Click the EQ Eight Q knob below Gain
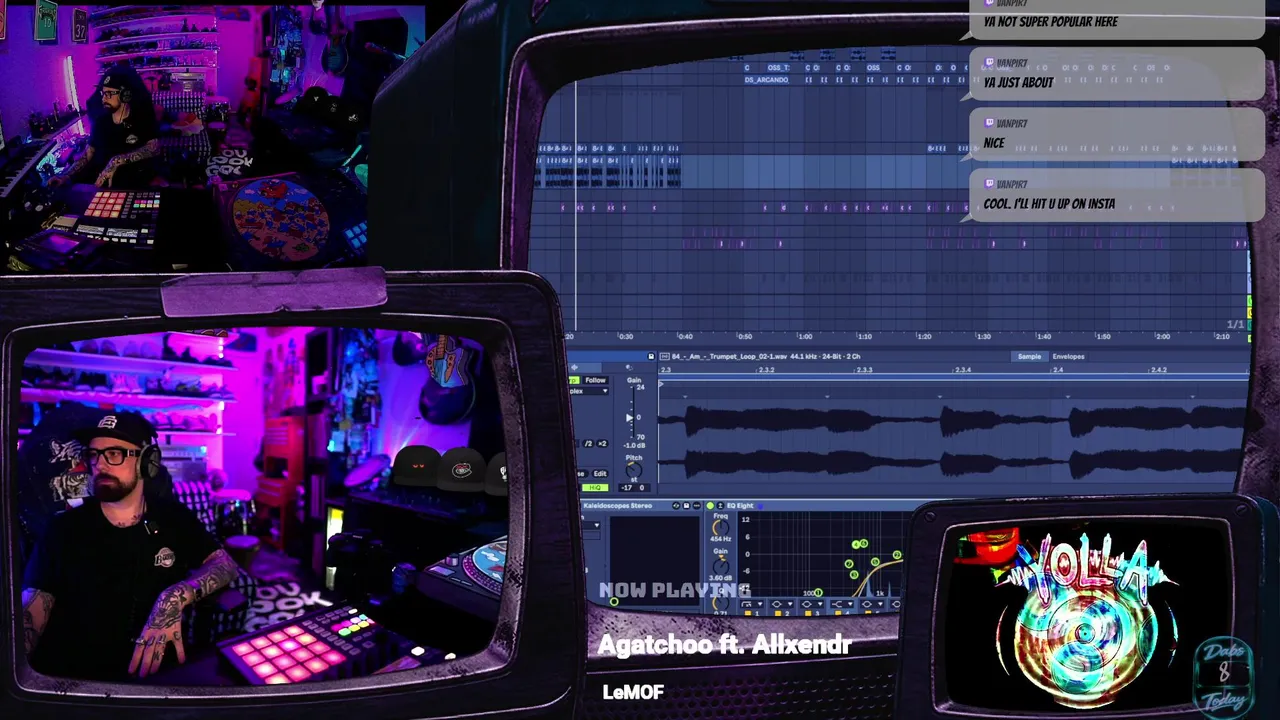The width and height of the screenshot is (1280, 720). point(721,603)
